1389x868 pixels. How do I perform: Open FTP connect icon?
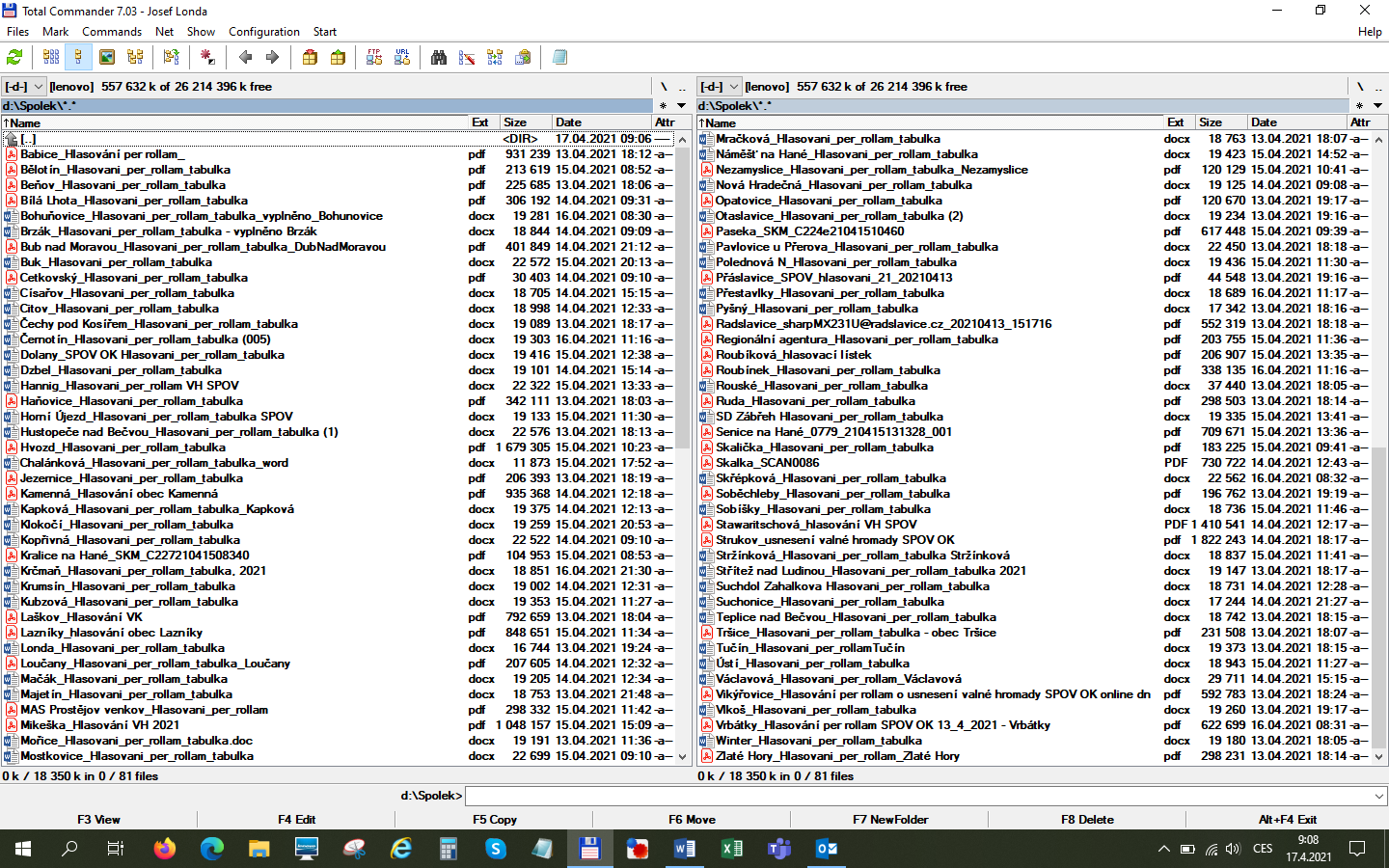click(374, 58)
